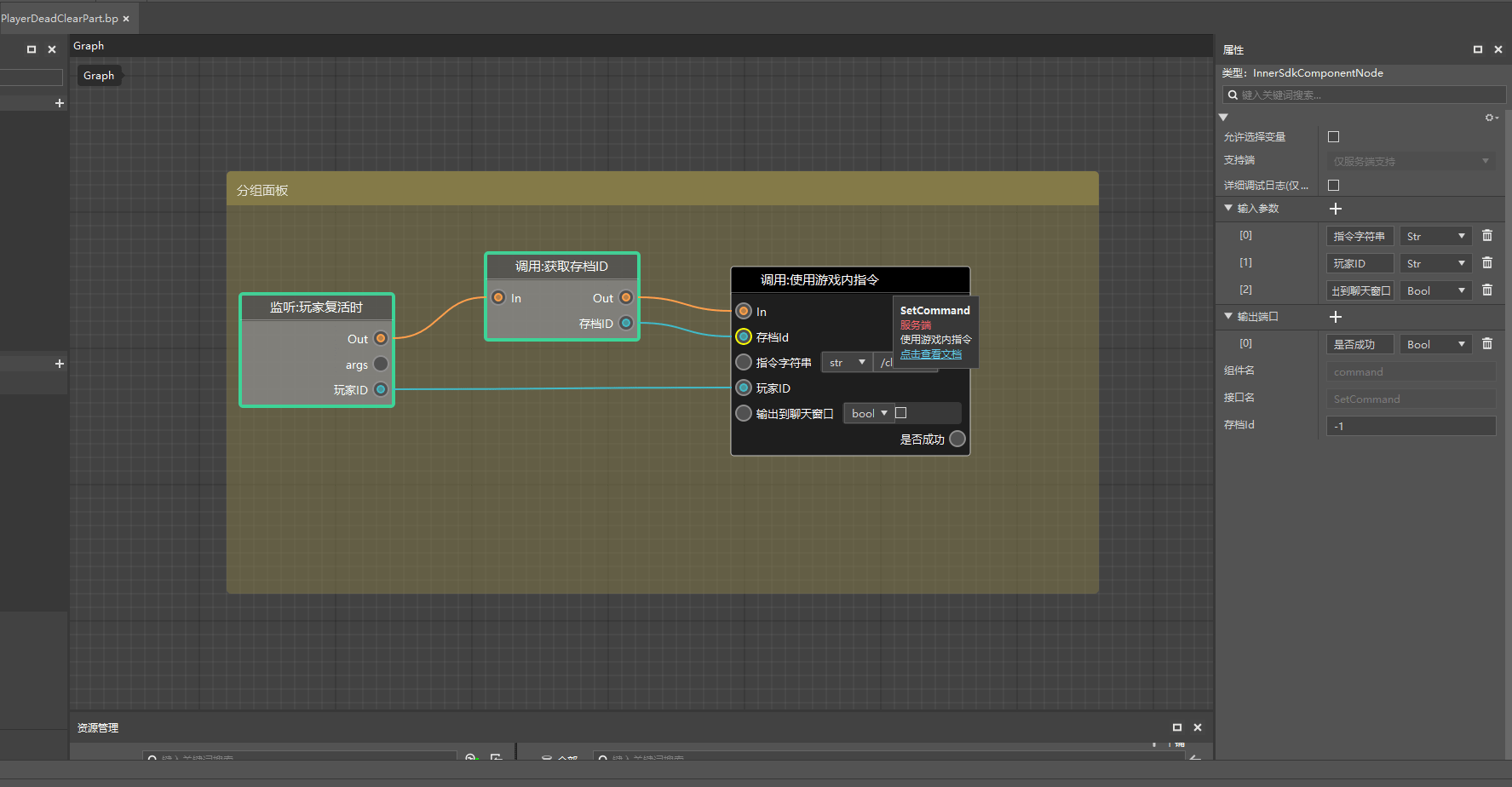The height and width of the screenshot is (787, 1512).
Task: Click the upper plus button in left panel
Action: click(x=60, y=103)
